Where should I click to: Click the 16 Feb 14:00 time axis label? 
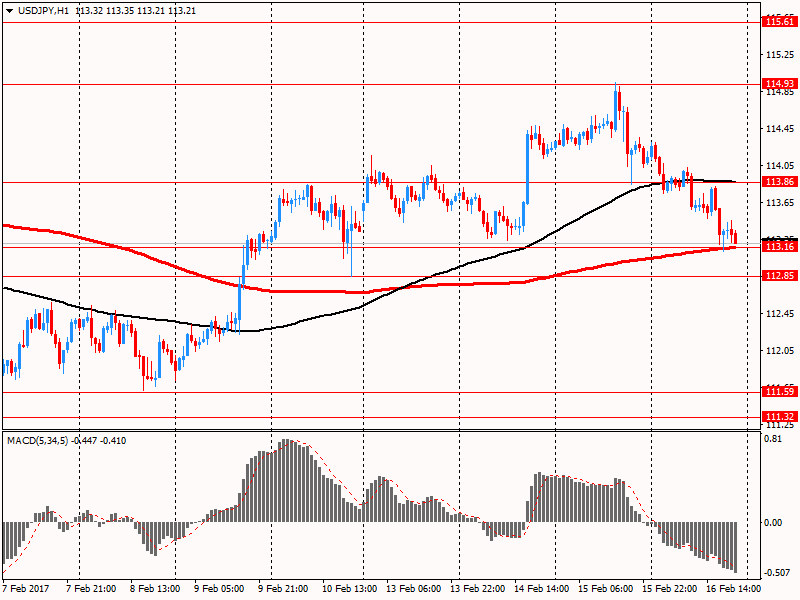click(733, 589)
